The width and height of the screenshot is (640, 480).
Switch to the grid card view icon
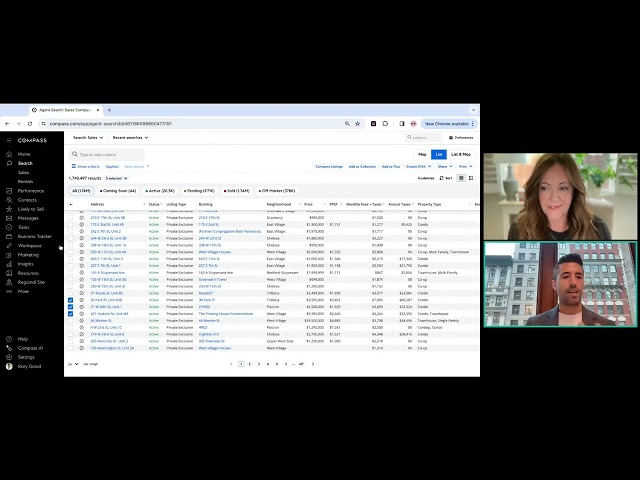pyautogui.click(x=471, y=178)
